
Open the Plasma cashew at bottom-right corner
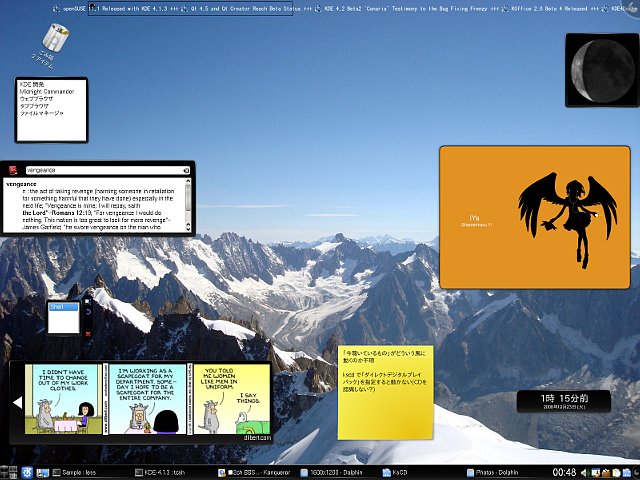coord(636,473)
